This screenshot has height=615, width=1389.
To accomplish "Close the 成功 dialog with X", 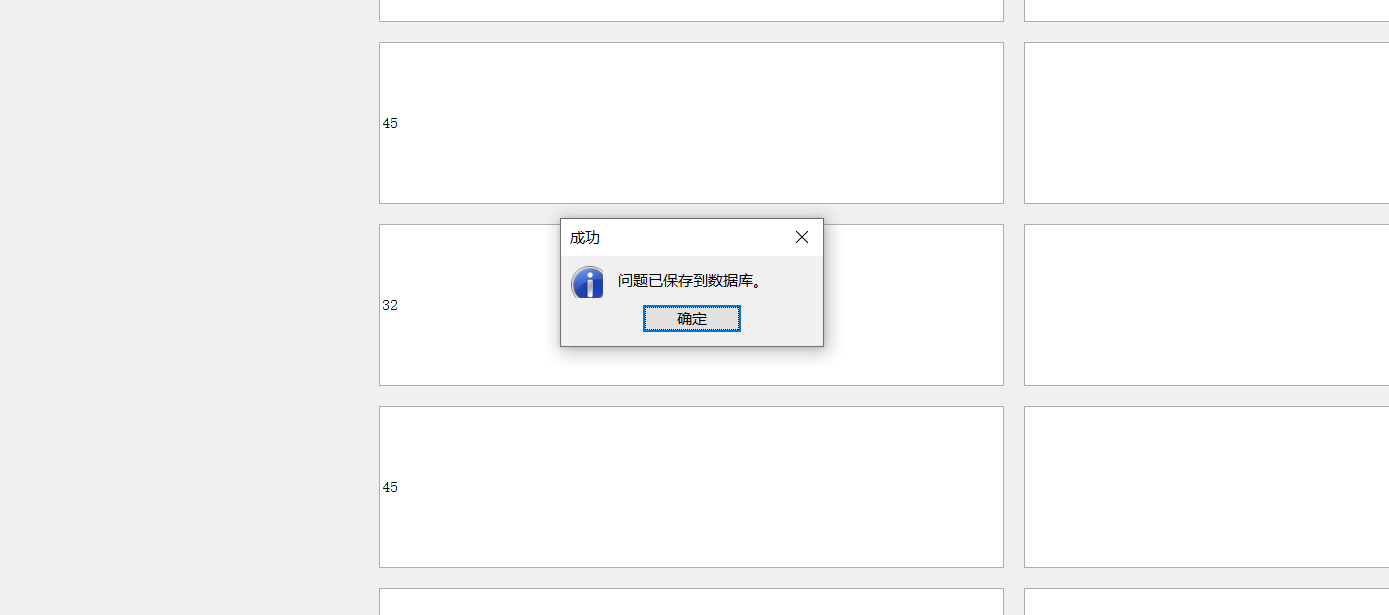I will click(801, 237).
